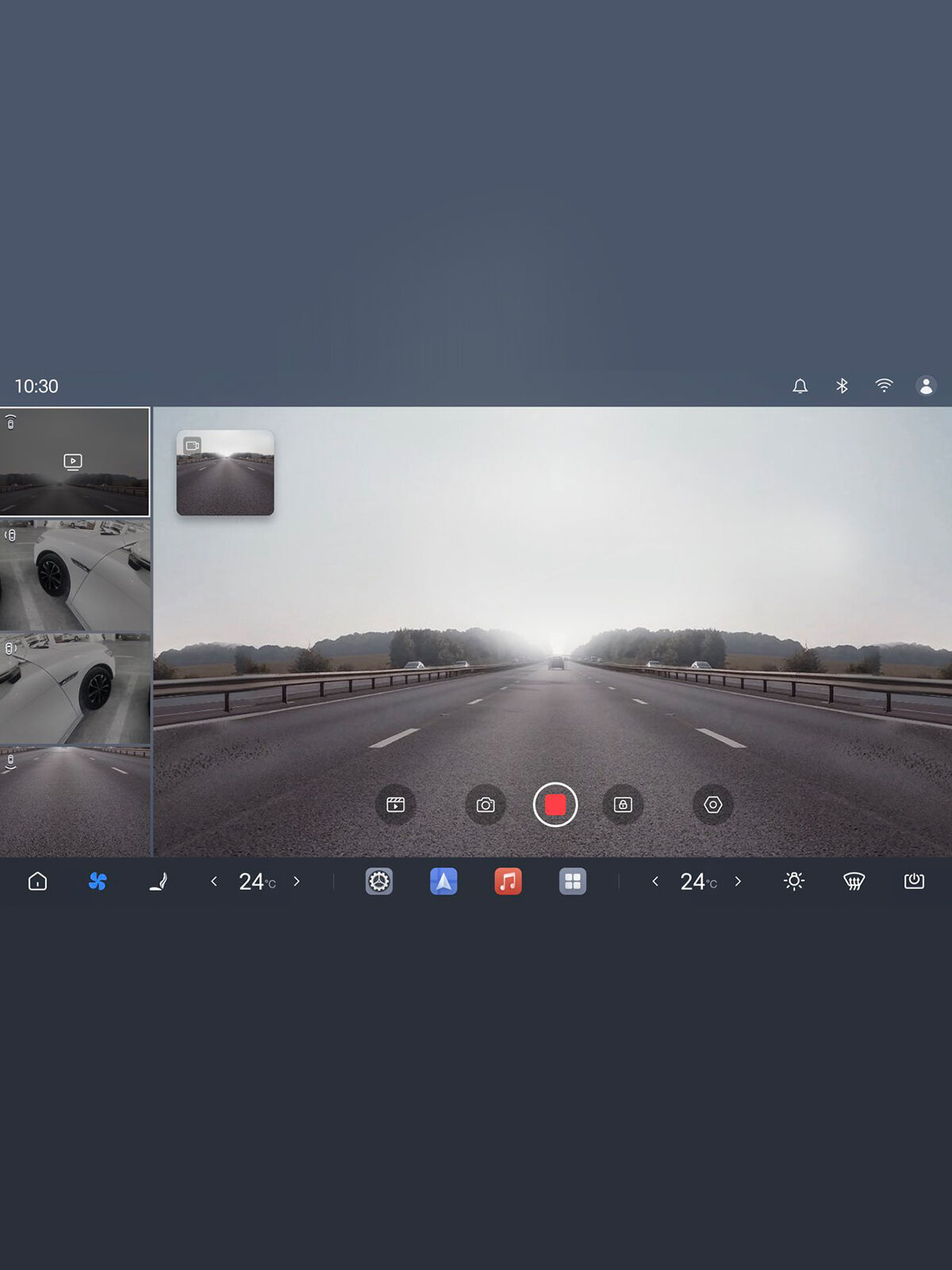
Task: Open the recorded video gallery icon
Action: pos(395,805)
